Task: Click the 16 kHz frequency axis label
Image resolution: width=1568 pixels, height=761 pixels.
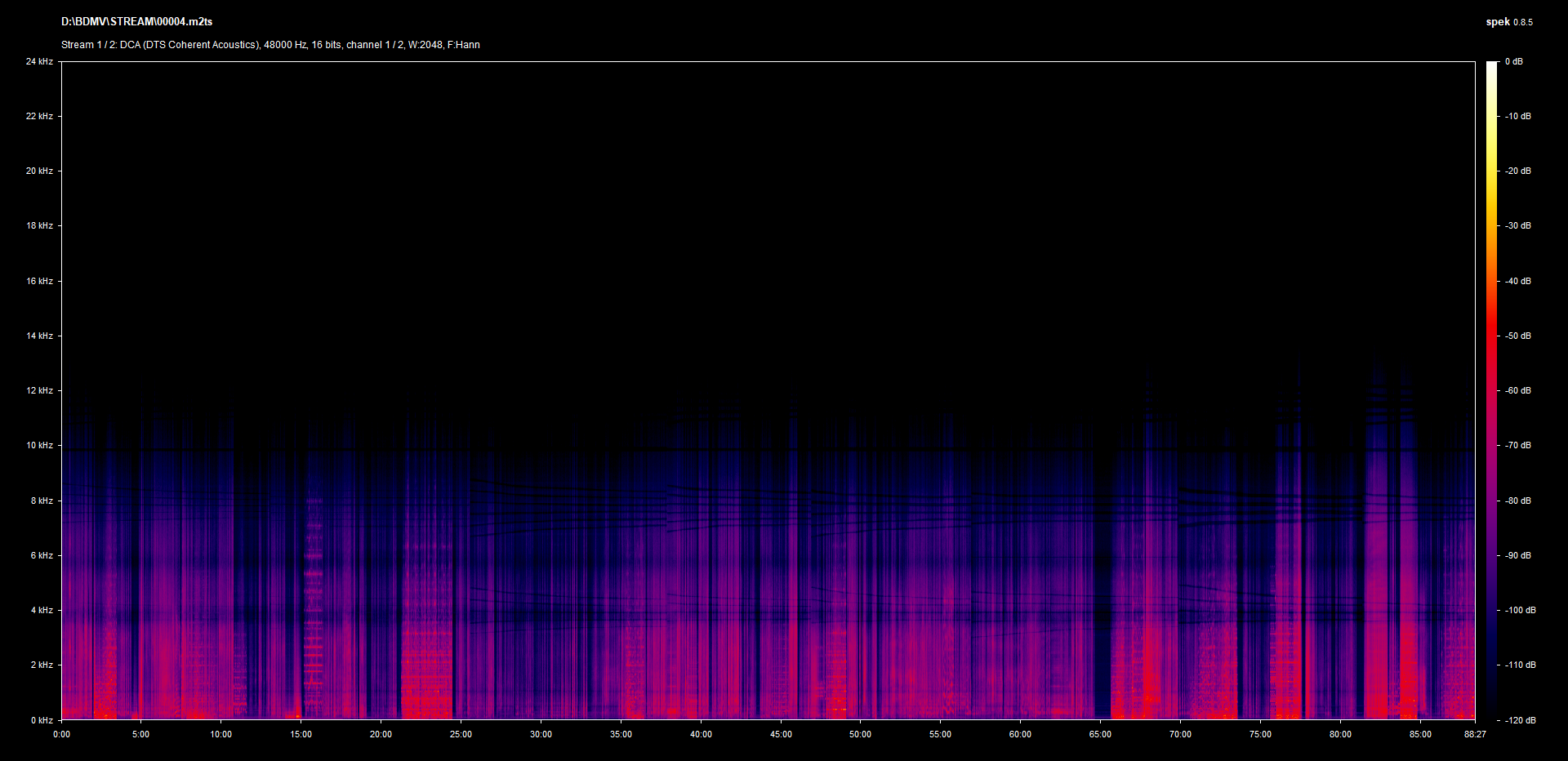Action: click(x=39, y=281)
